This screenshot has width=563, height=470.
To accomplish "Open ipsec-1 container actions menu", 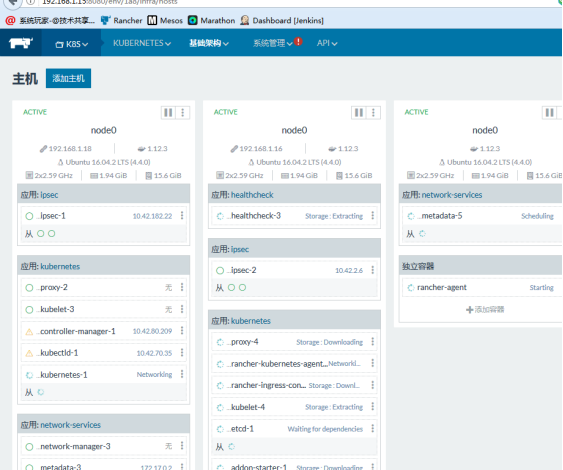I will click(x=182, y=215).
